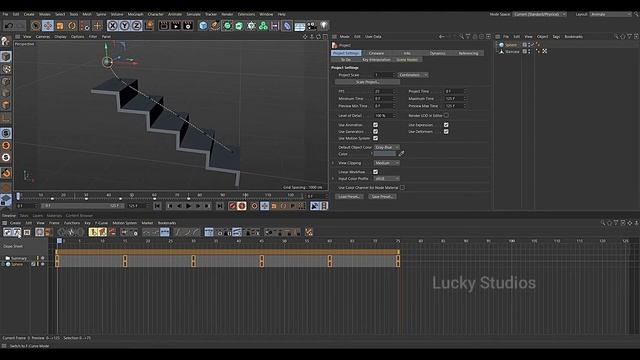Toggle Render LOD in Editor checkbox
Viewport: 640px width, 360px height.
[446, 116]
